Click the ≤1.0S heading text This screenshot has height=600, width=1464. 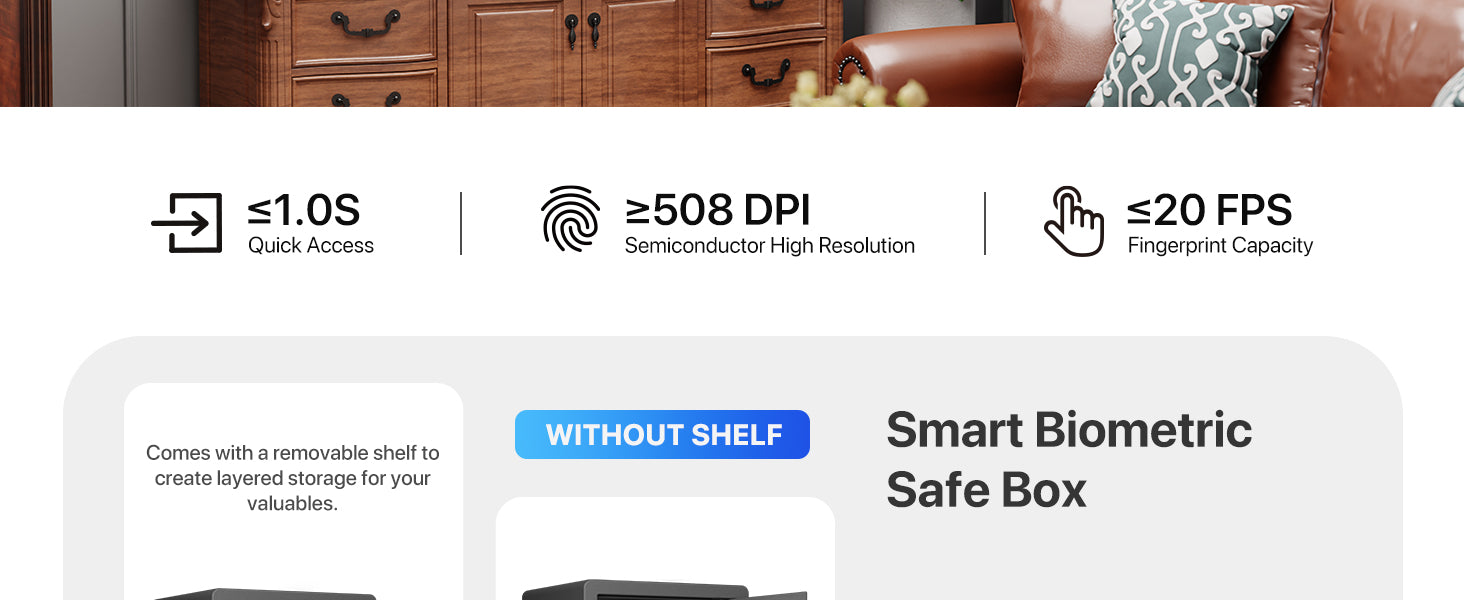304,211
